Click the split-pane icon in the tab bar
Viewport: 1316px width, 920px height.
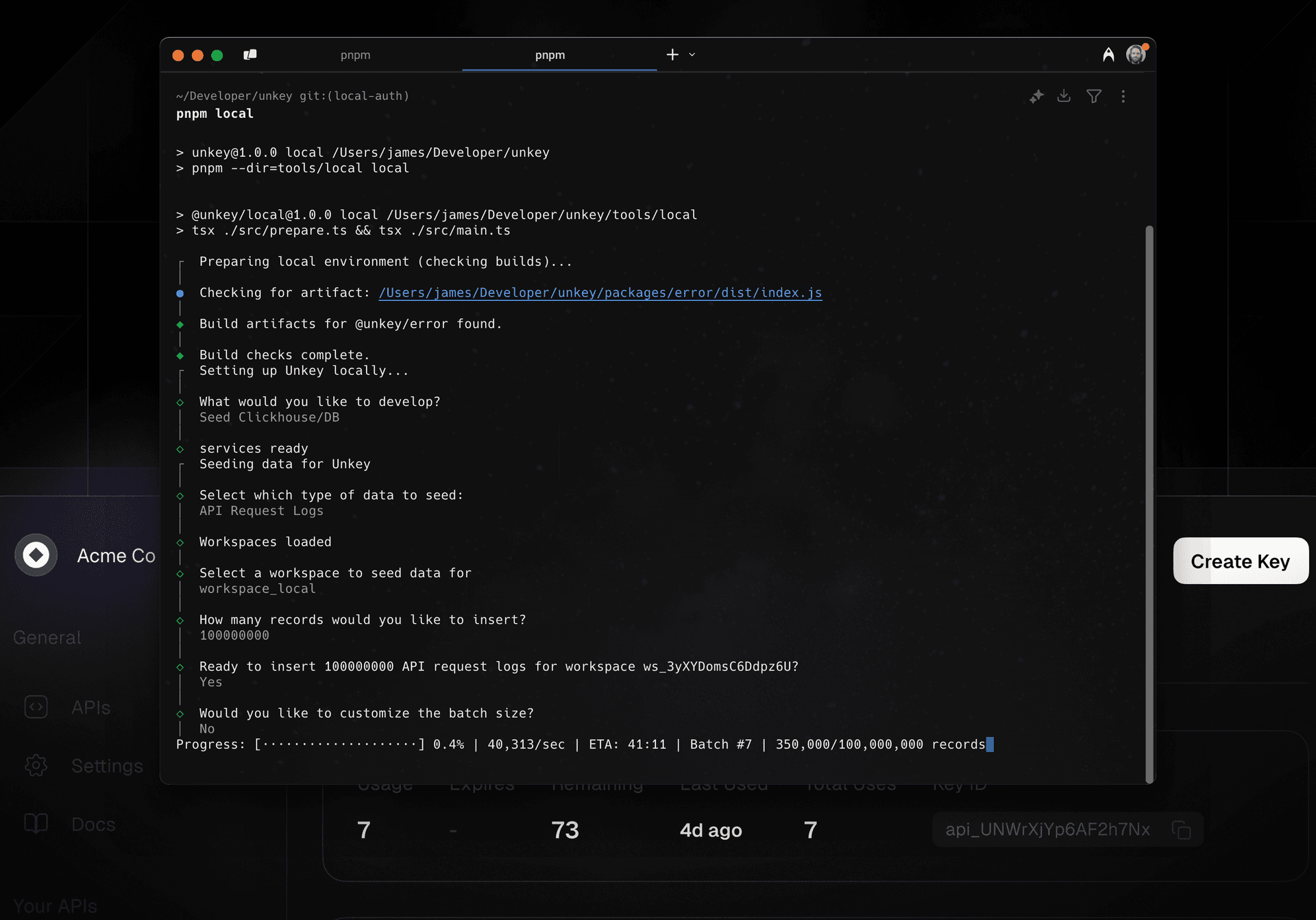click(250, 54)
